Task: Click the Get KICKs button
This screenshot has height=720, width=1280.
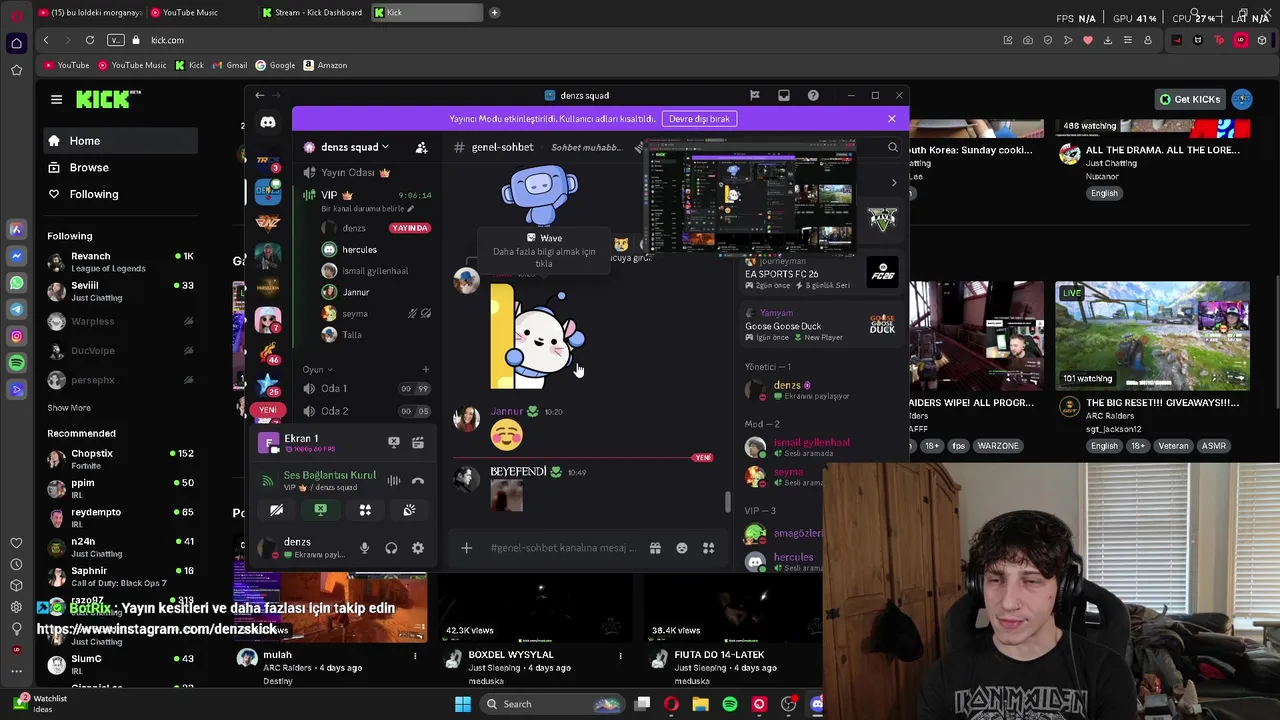Action: click(x=1189, y=99)
